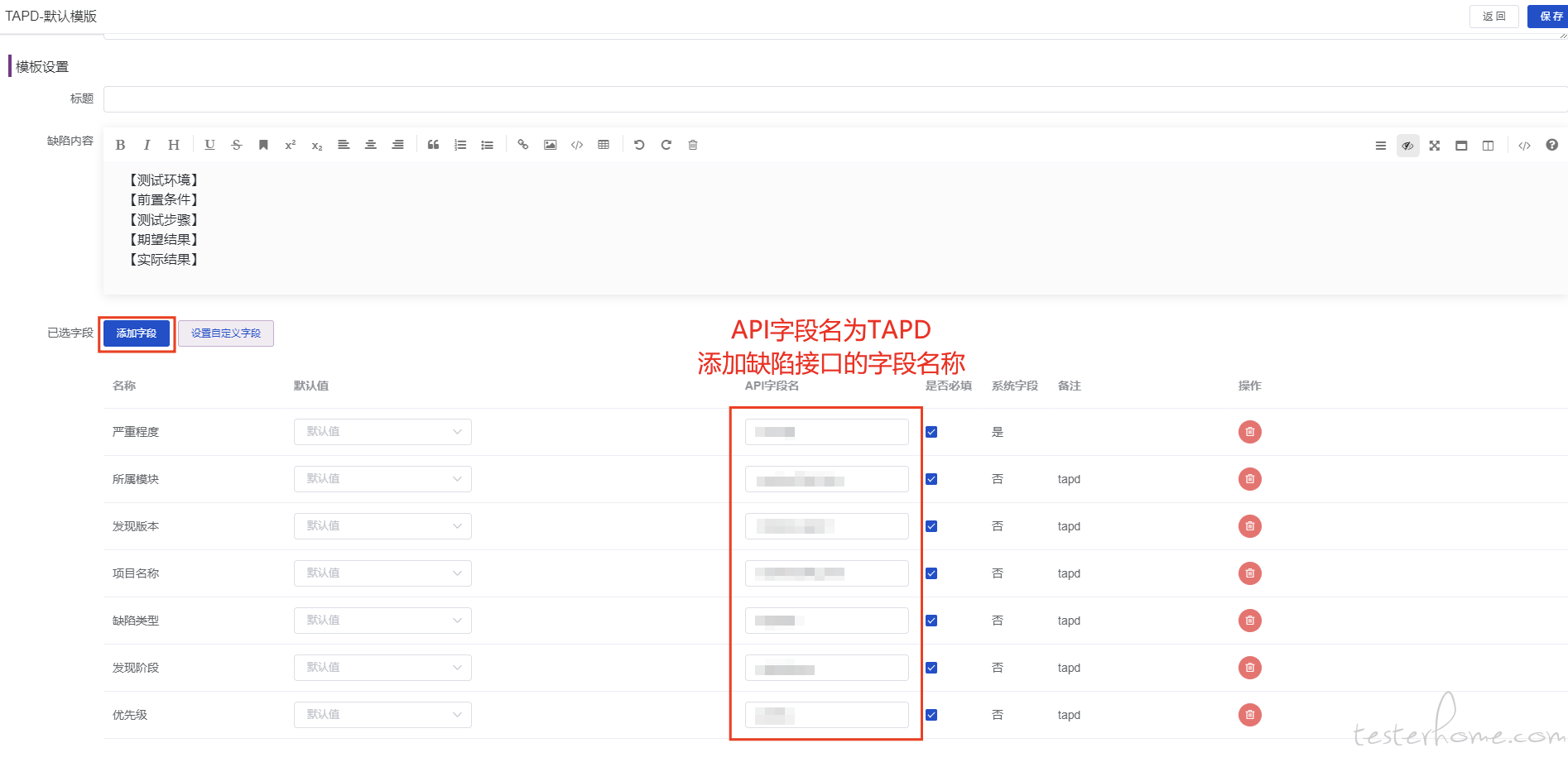The image size is (1568, 767).
Task: Focus the 标题 title input field
Action: [x=835, y=99]
